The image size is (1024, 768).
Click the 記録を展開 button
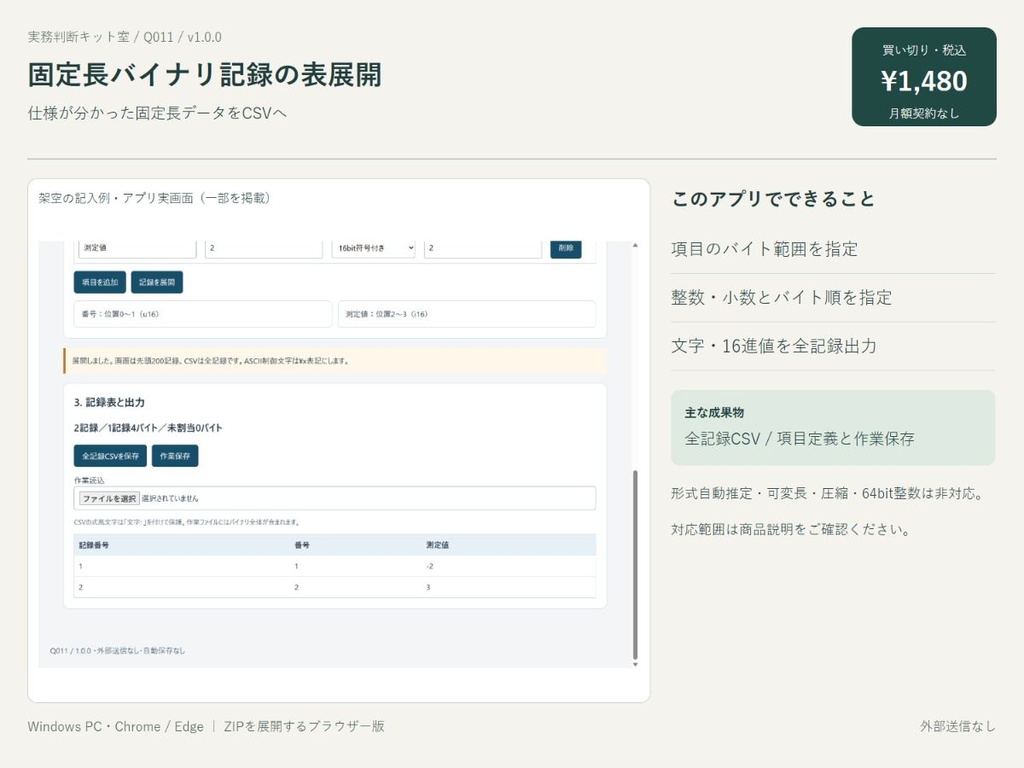tap(157, 282)
